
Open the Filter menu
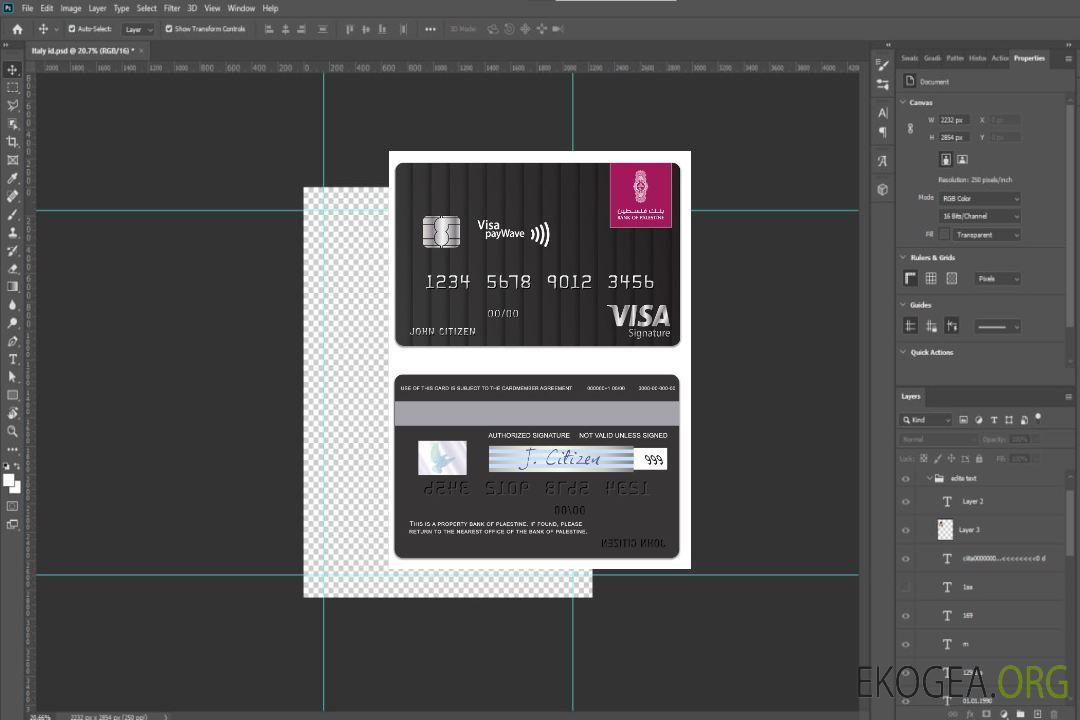point(172,8)
